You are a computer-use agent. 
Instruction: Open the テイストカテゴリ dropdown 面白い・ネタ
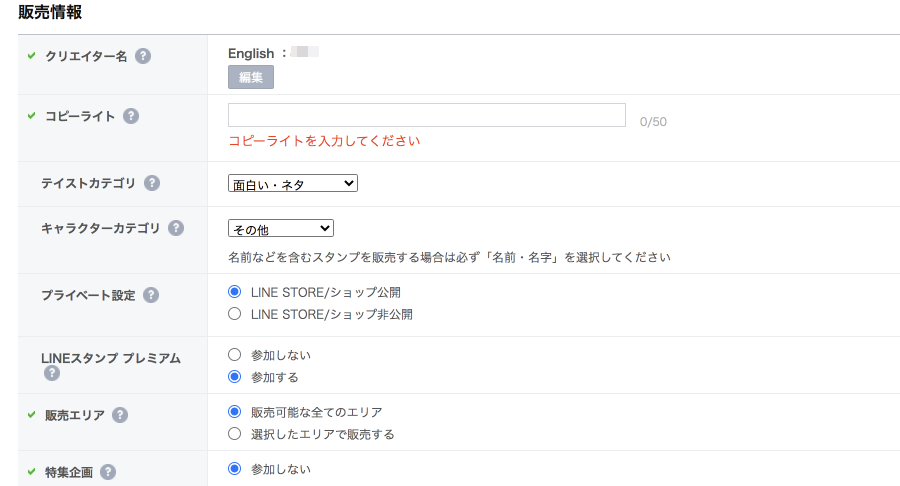(293, 183)
